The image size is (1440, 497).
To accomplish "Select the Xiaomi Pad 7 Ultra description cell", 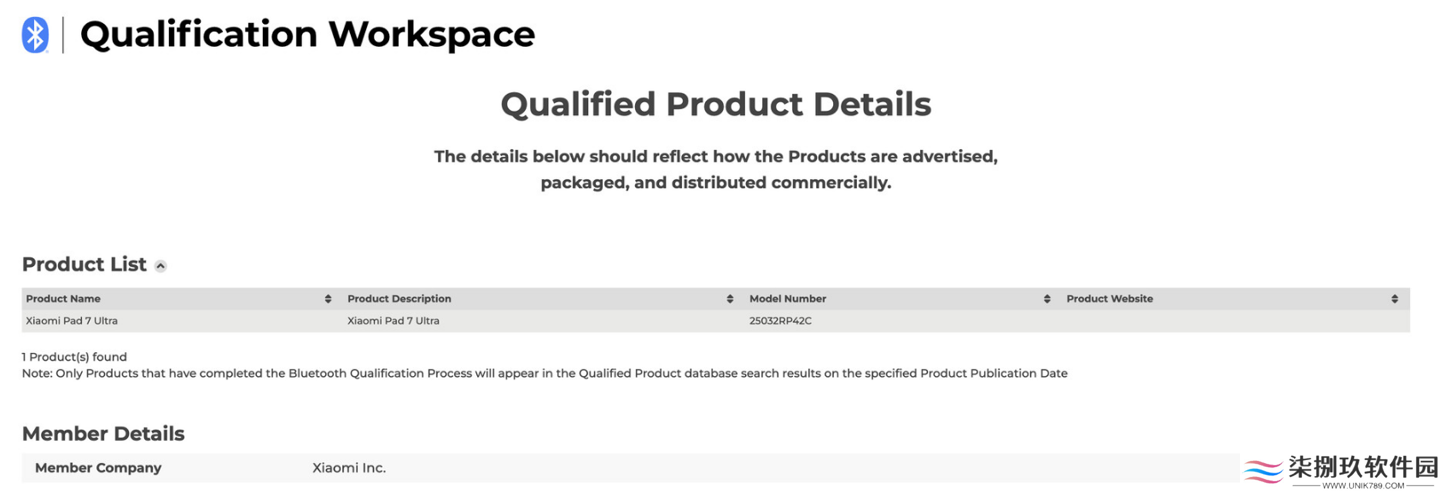I will [393, 321].
